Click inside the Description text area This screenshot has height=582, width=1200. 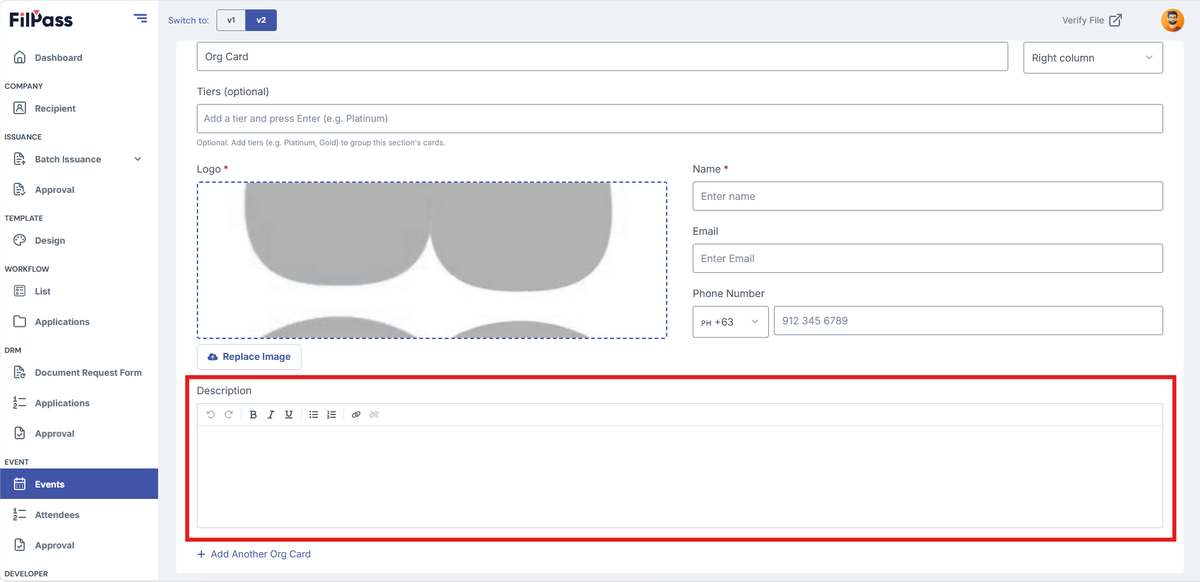click(680, 476)
